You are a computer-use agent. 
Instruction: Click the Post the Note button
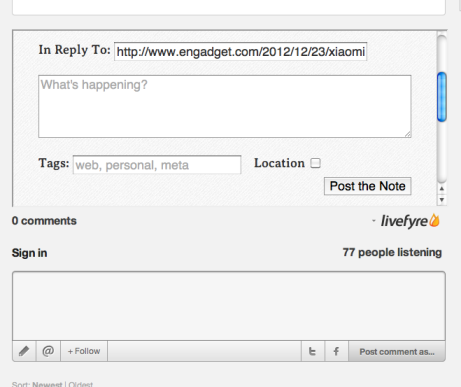pos(368,186)
